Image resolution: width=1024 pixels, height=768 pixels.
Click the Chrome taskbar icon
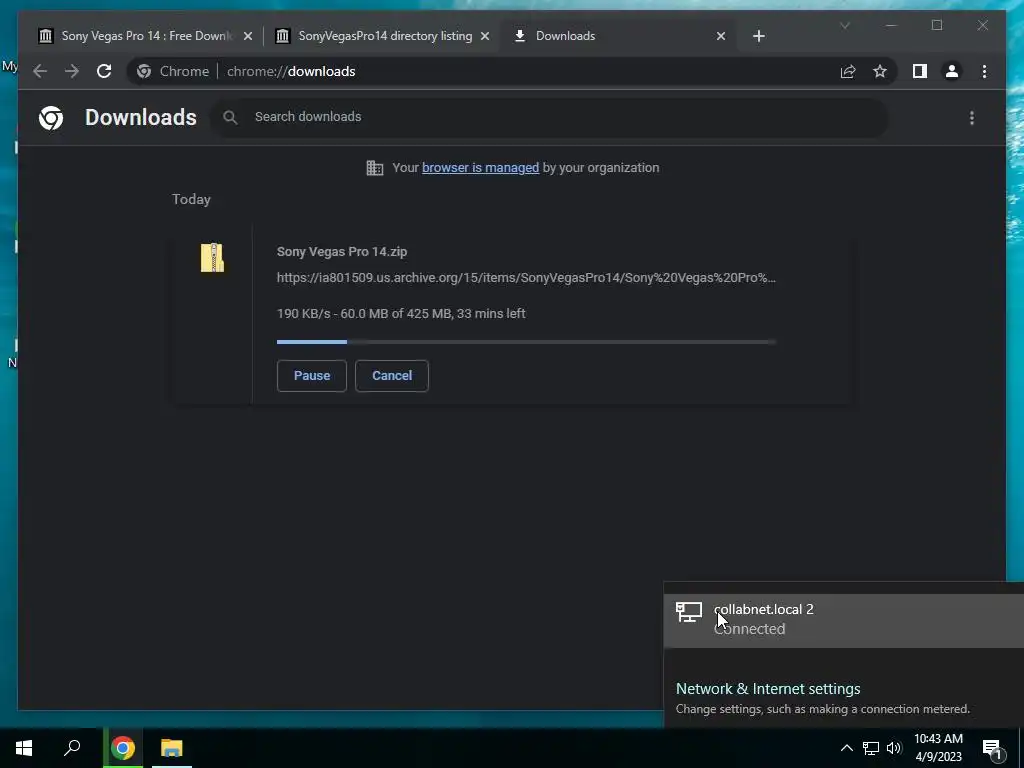coord(123,748)
